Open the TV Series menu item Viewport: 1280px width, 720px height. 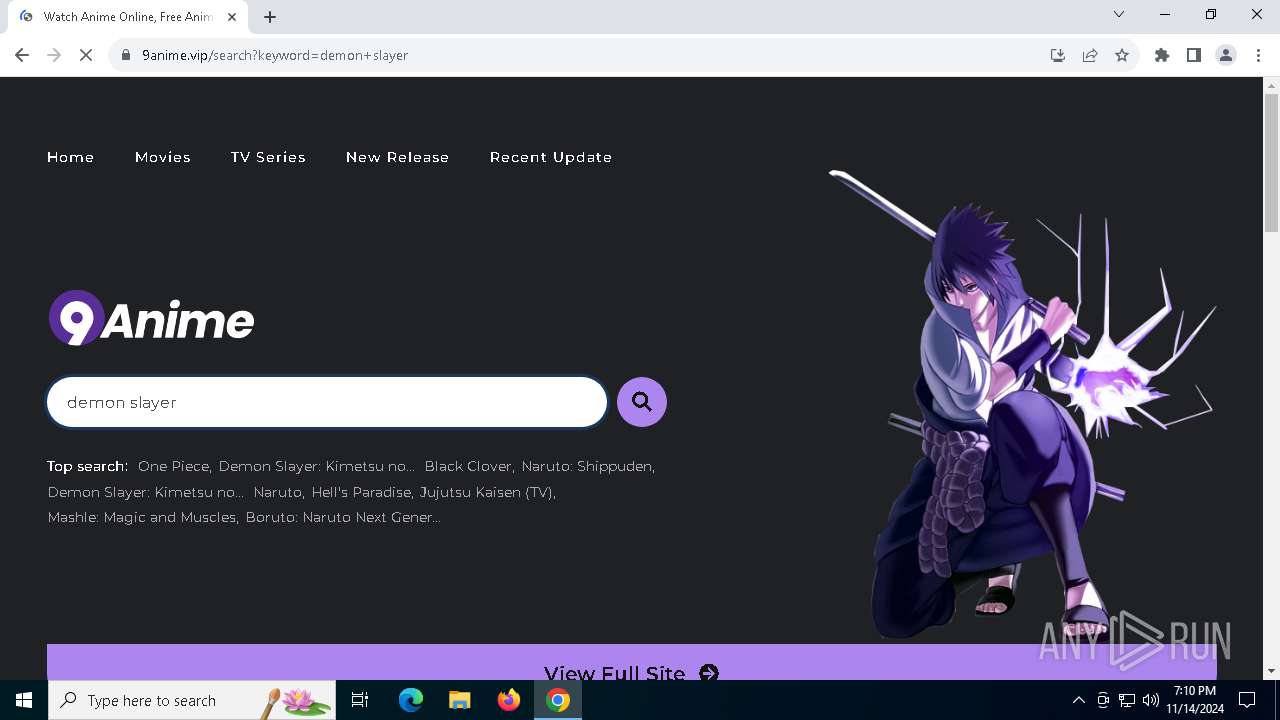pos(268,157)
